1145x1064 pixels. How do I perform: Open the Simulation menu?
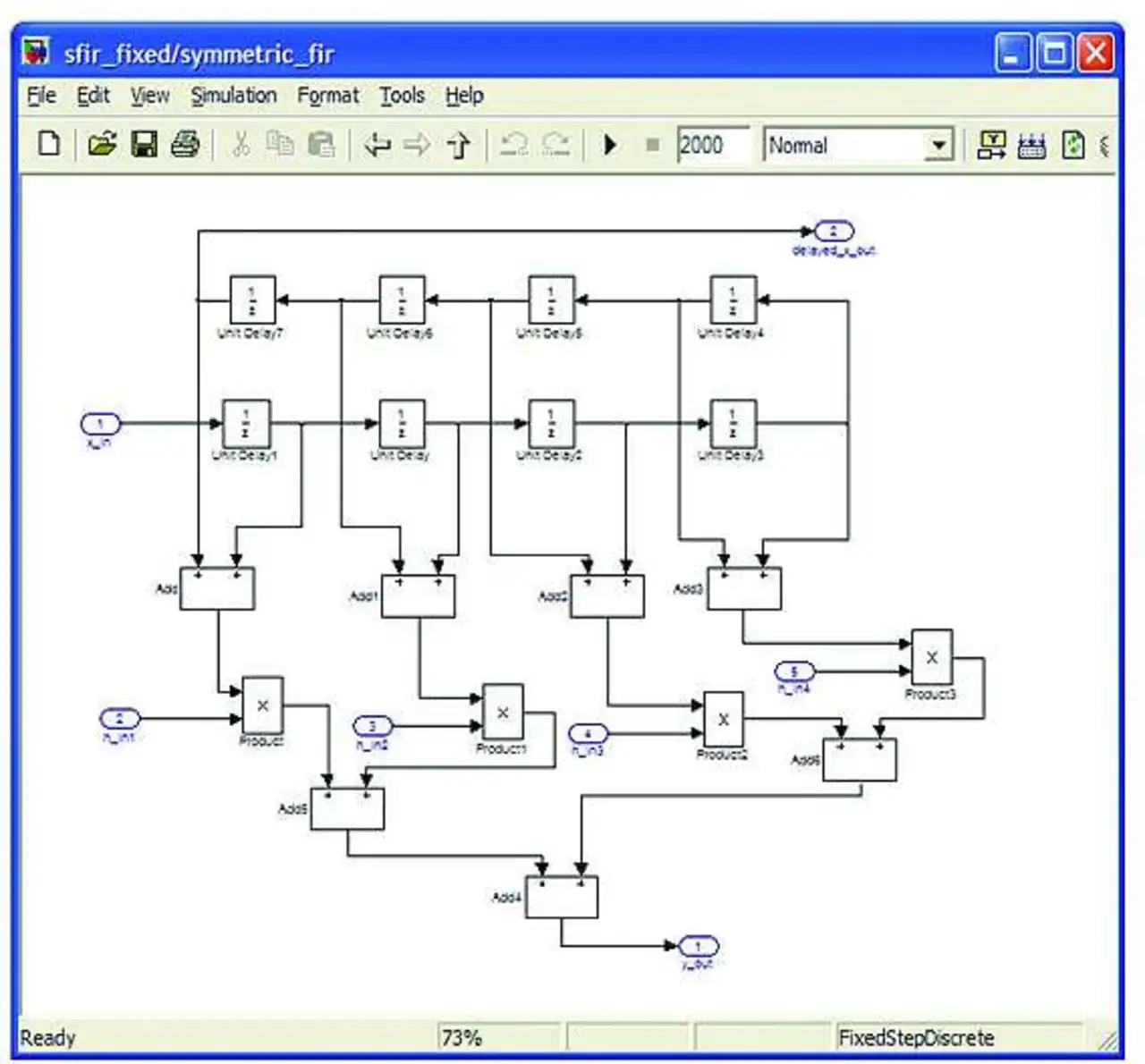pyautogui.click(x=233, y=96)
